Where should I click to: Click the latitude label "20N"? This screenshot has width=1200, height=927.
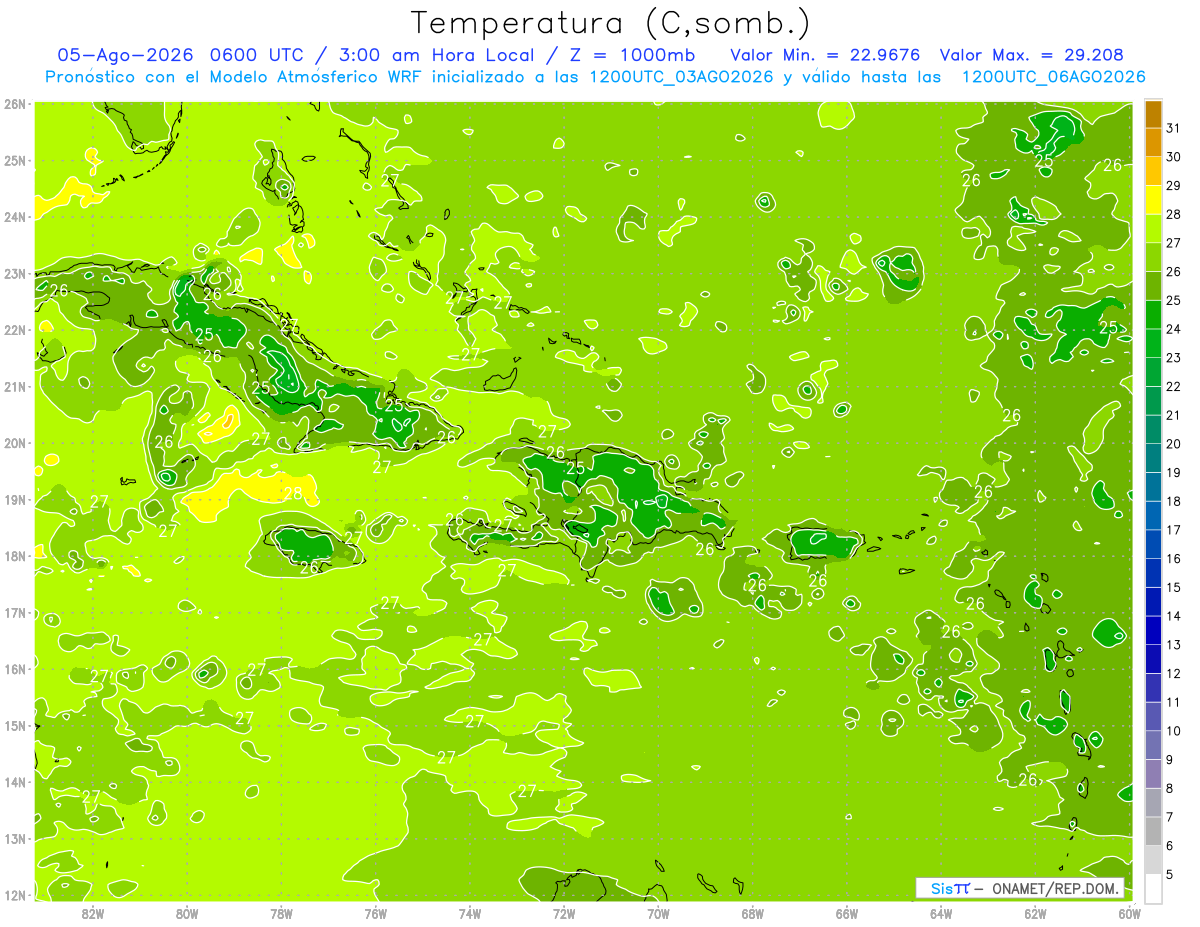[15, 443]
